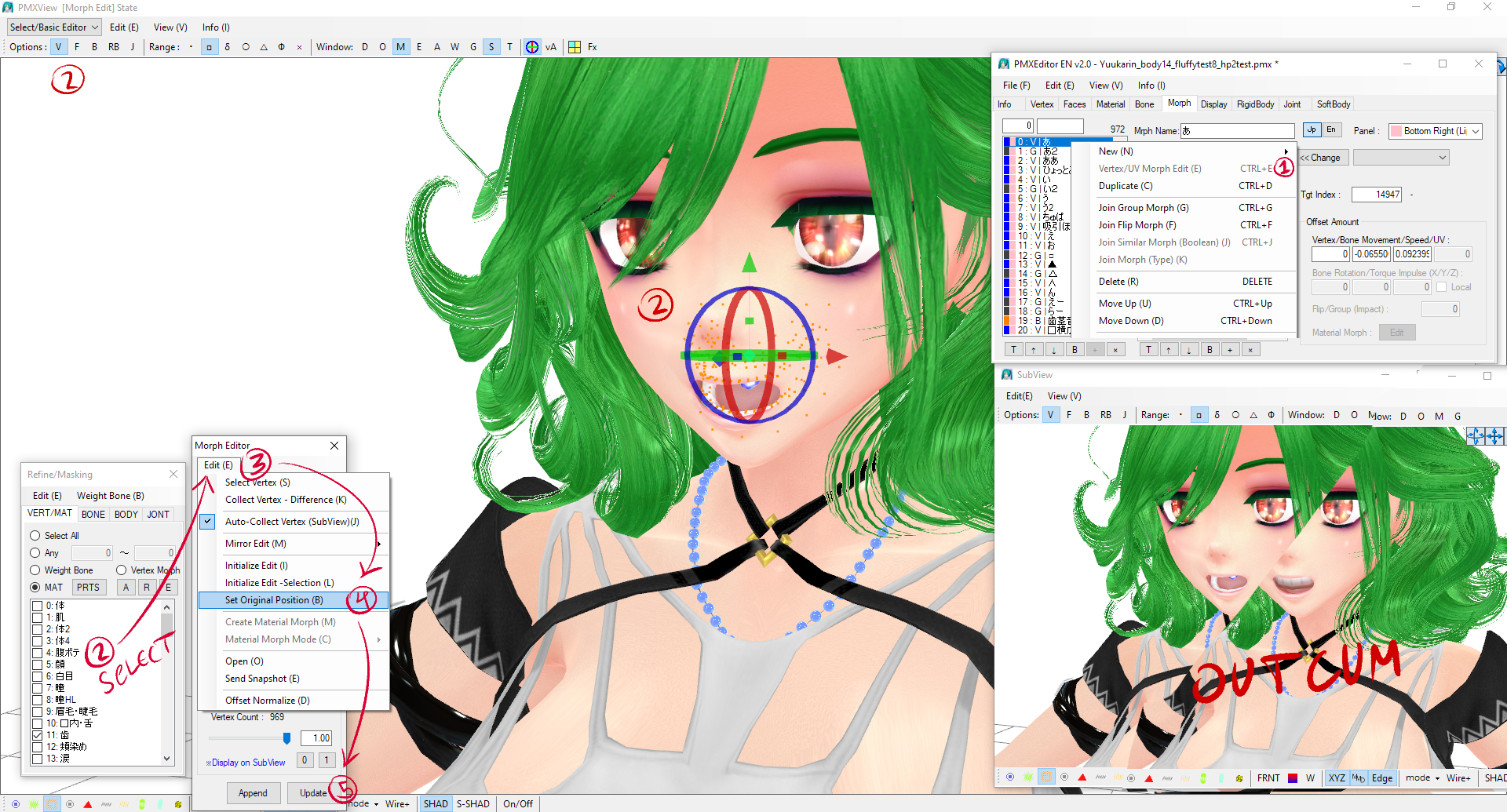Toggle Auto-Collect Vertex (SubView) menu item
Screen dimensions: 1507x812
[x=292, y=522]
